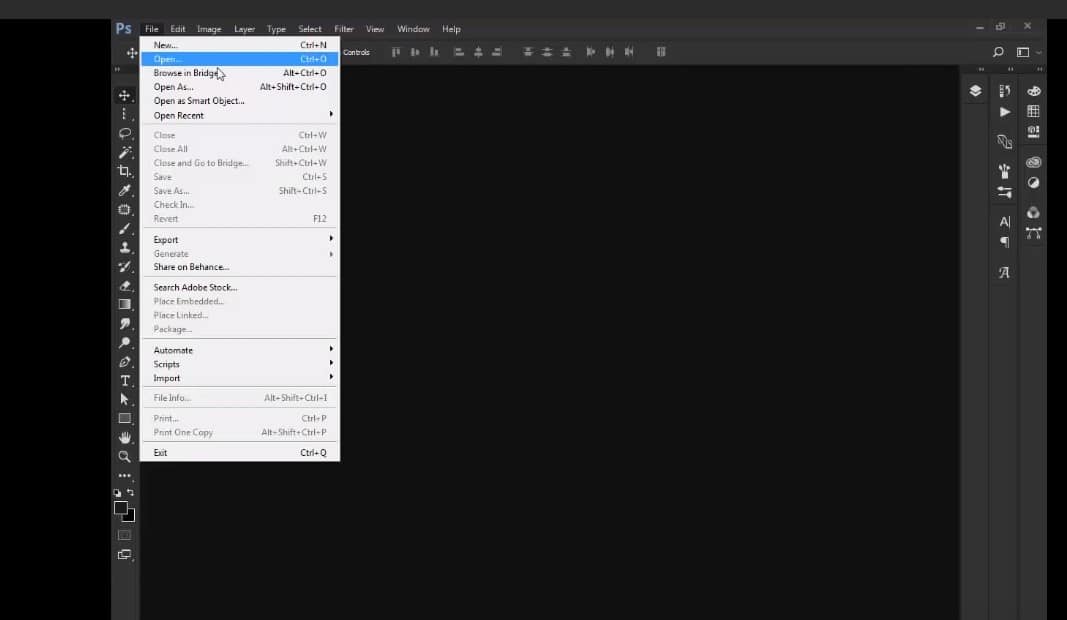Select the Dodge tool

[125, 342]
